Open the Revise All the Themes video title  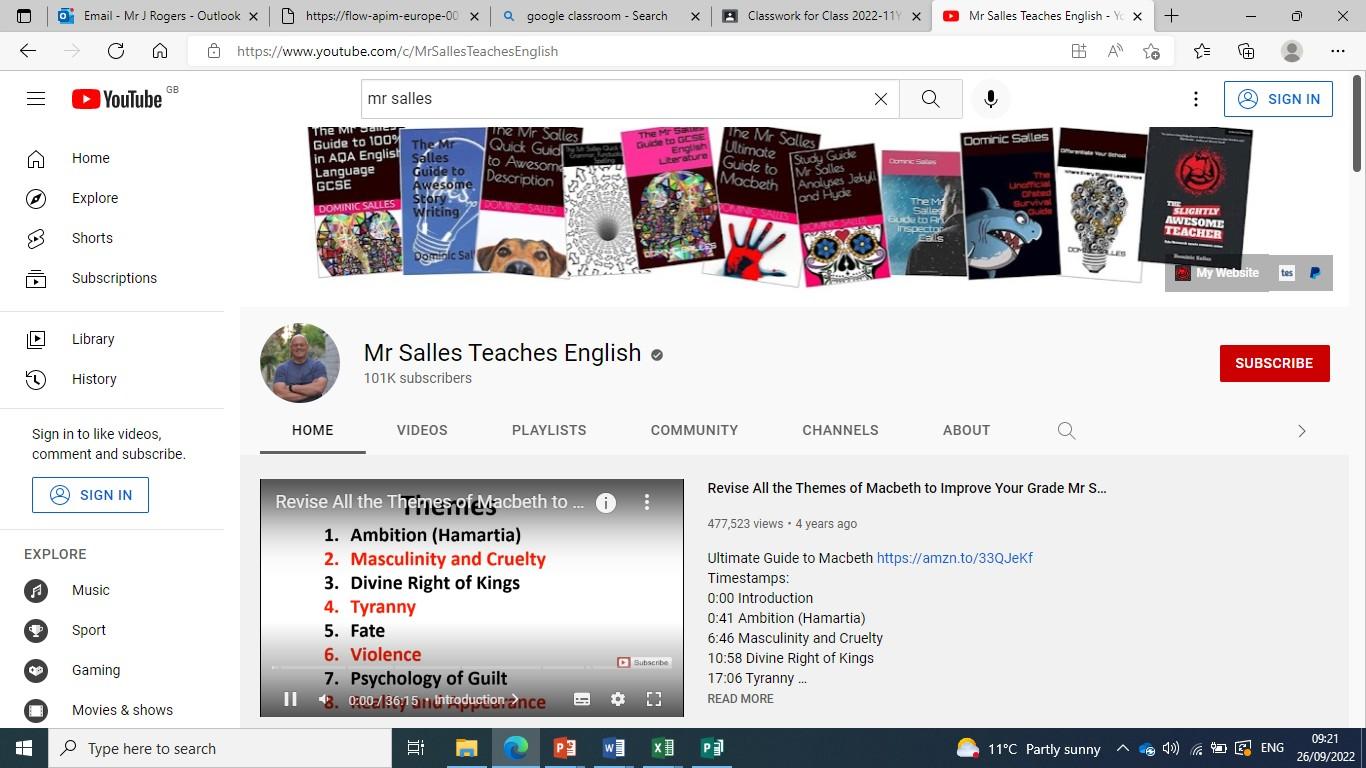click(x=907, y=488)
